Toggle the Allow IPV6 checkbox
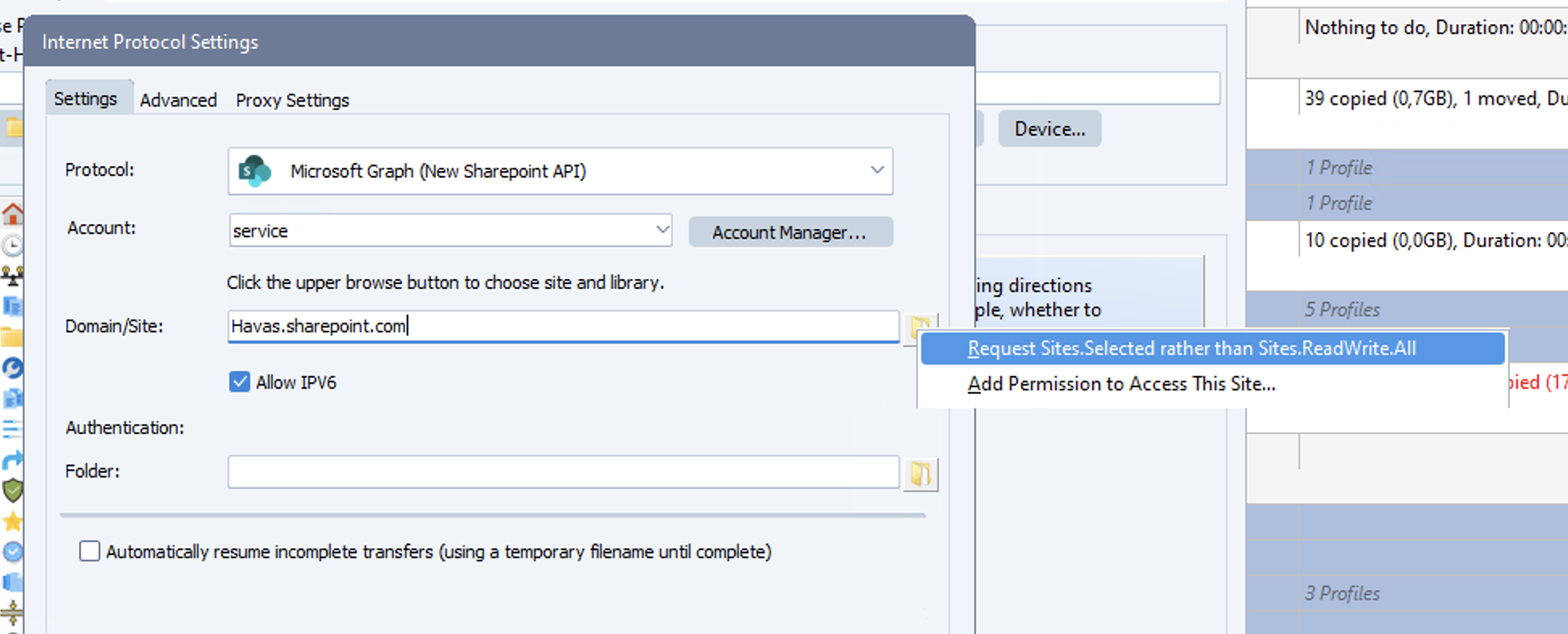 click(x=240, y=382)
